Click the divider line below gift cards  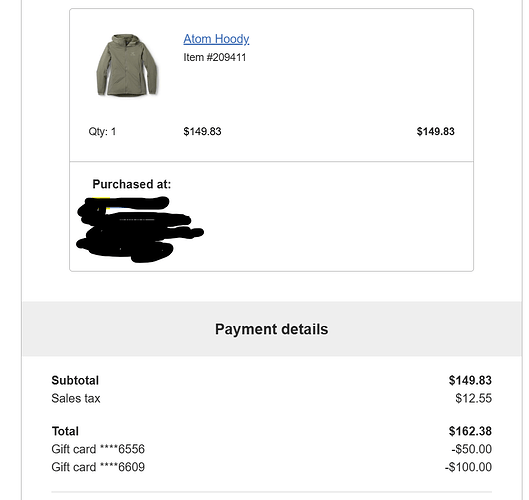pyautogui.click(x=272, y=492)
